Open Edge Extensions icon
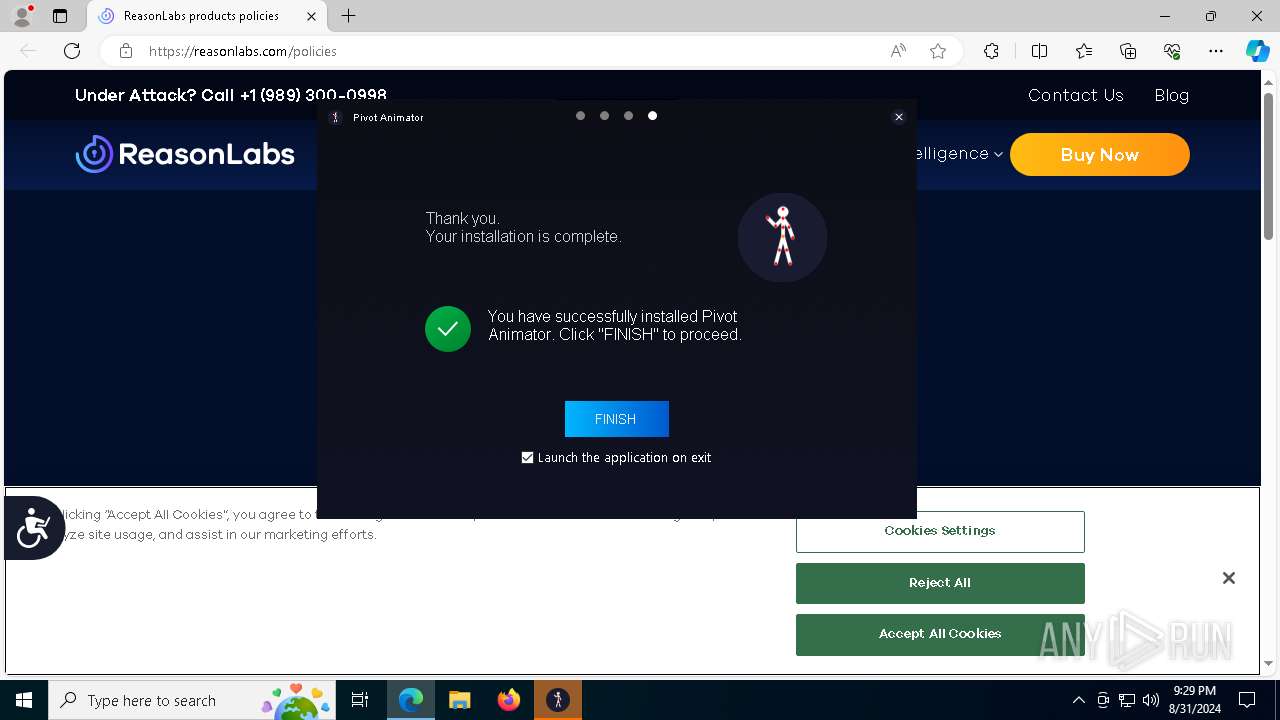 pos(991,51)
